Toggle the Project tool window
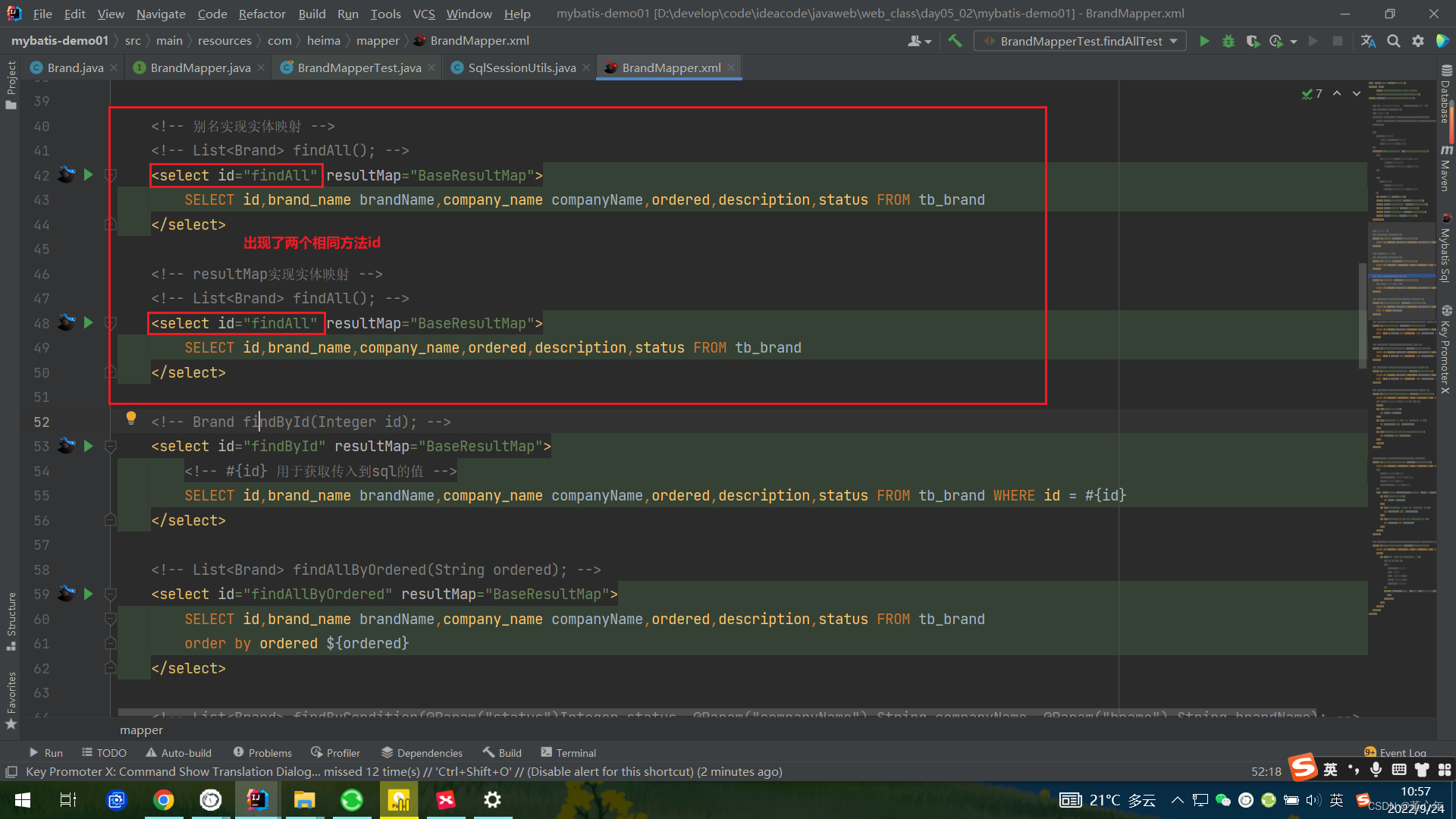 click(11, 83)
